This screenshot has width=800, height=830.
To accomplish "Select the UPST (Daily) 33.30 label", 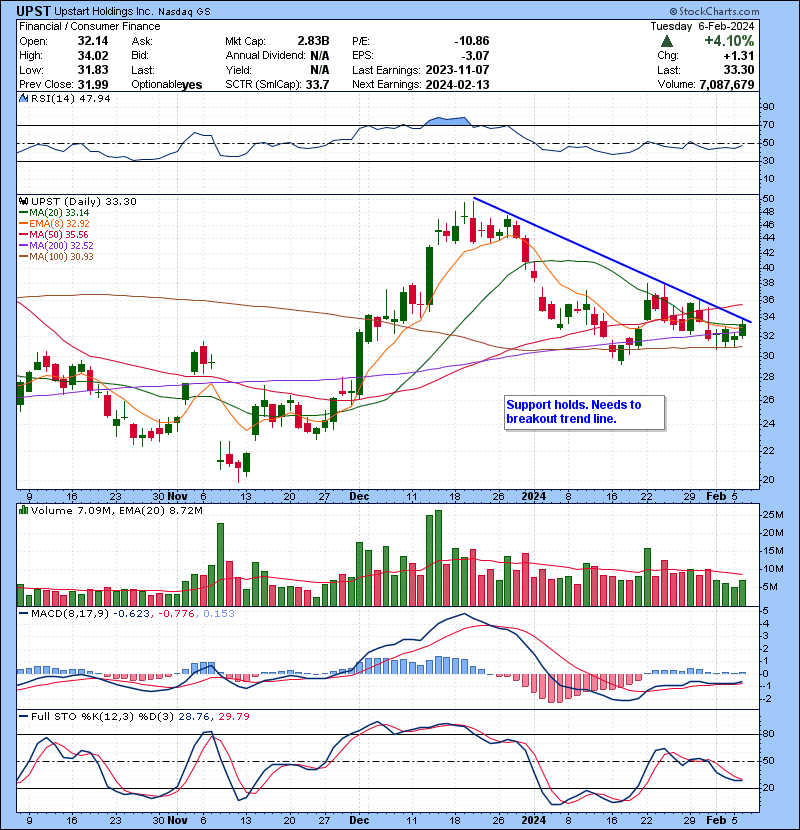I will [x=84, y=202].
